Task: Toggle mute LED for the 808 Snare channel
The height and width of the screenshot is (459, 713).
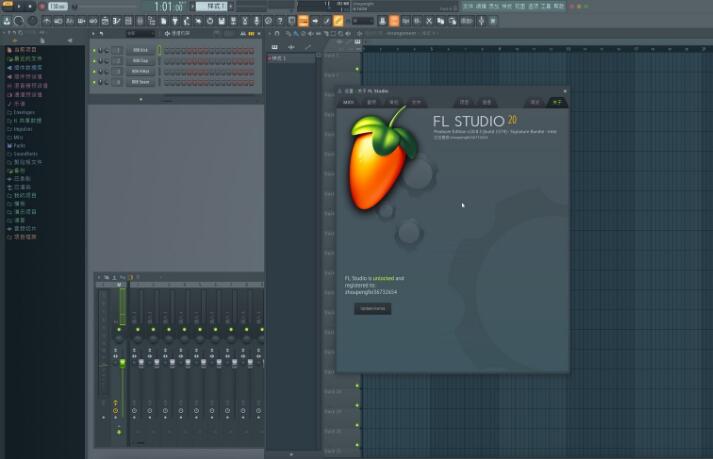Action: pos(94,82)
